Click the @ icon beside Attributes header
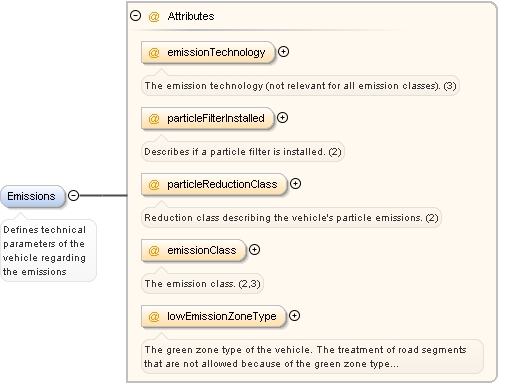Viewport: 515px width, 384px height. (x=154, y=16)
